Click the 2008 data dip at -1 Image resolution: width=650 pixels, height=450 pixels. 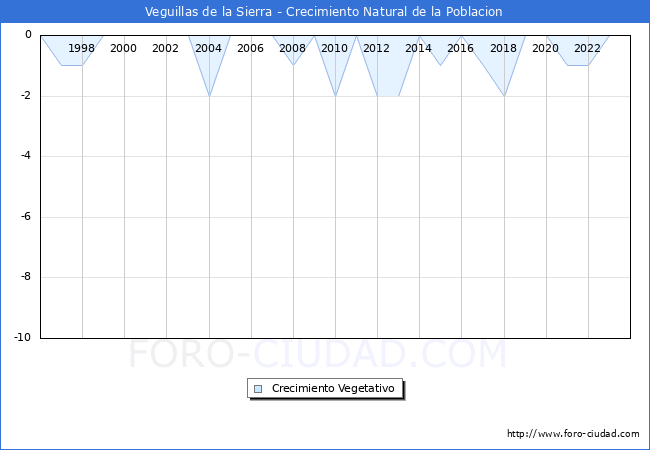click(293, 65)
